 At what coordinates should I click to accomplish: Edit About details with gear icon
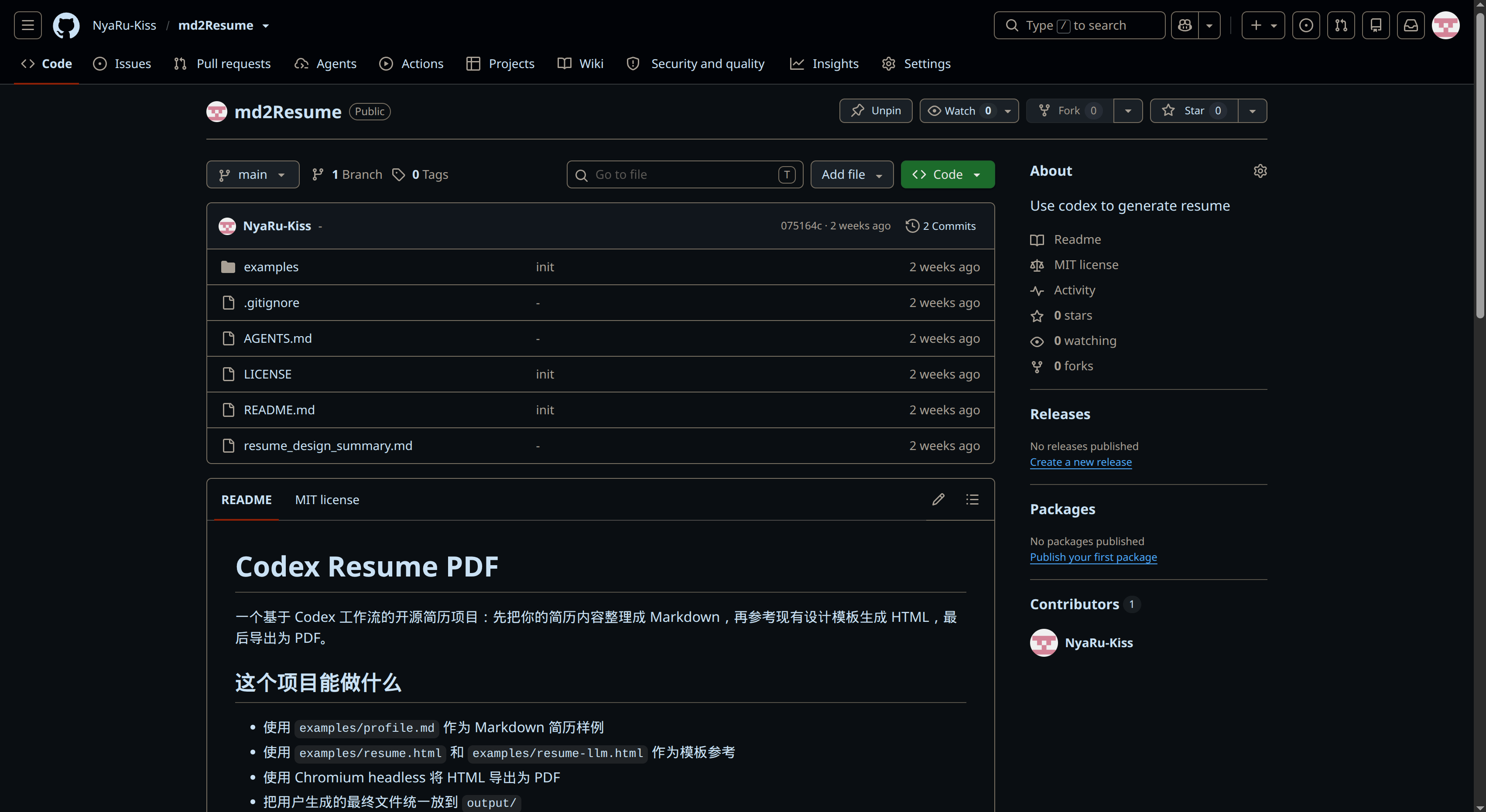(x=1260, y=171)
